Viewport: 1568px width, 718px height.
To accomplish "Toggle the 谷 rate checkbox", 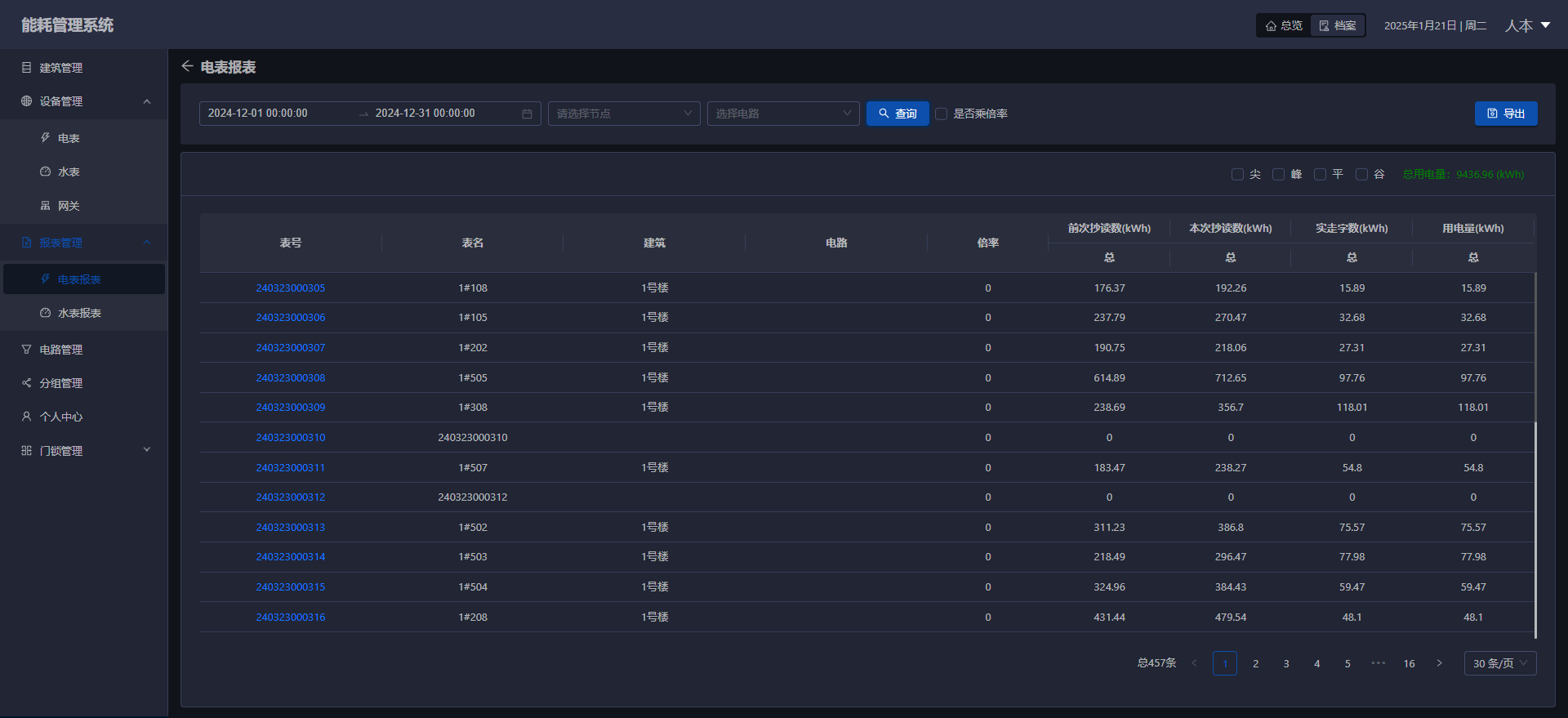I will [1361, 174].
